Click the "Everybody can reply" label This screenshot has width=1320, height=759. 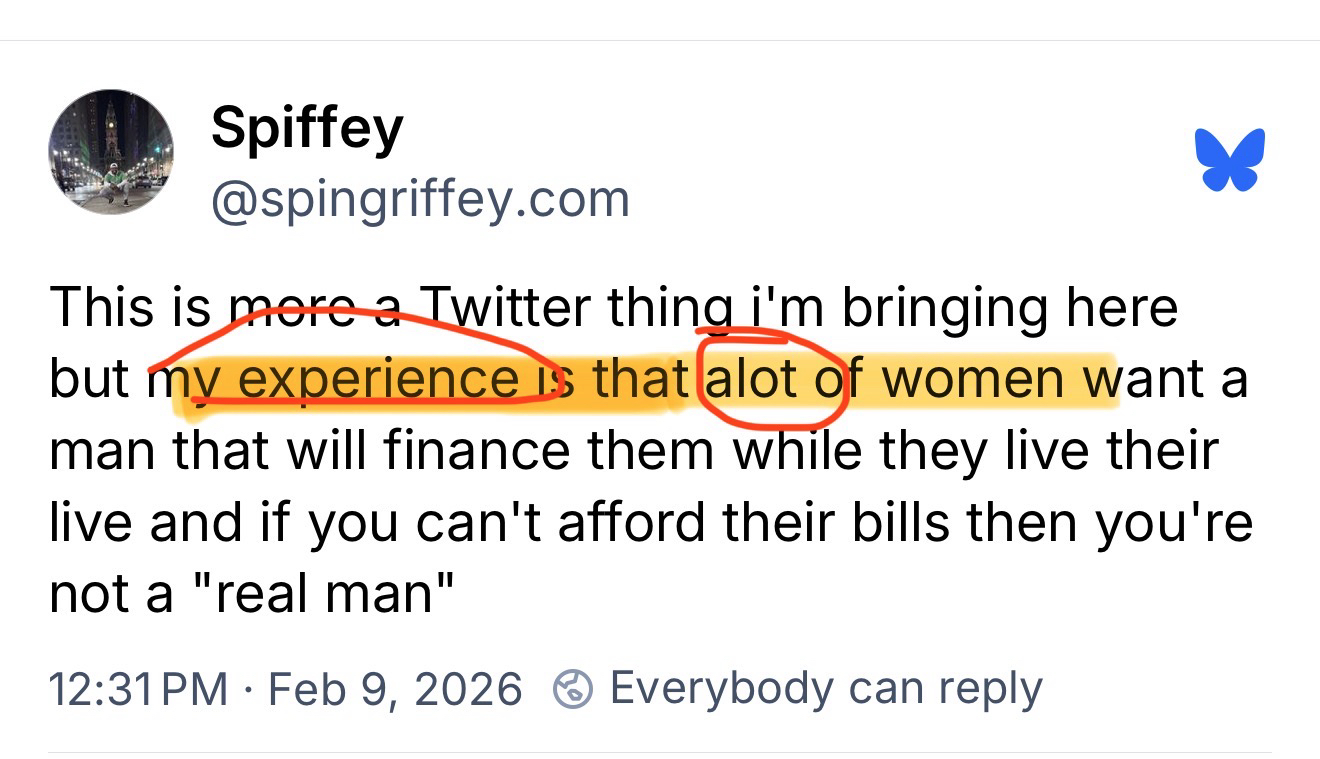[825, 688]
